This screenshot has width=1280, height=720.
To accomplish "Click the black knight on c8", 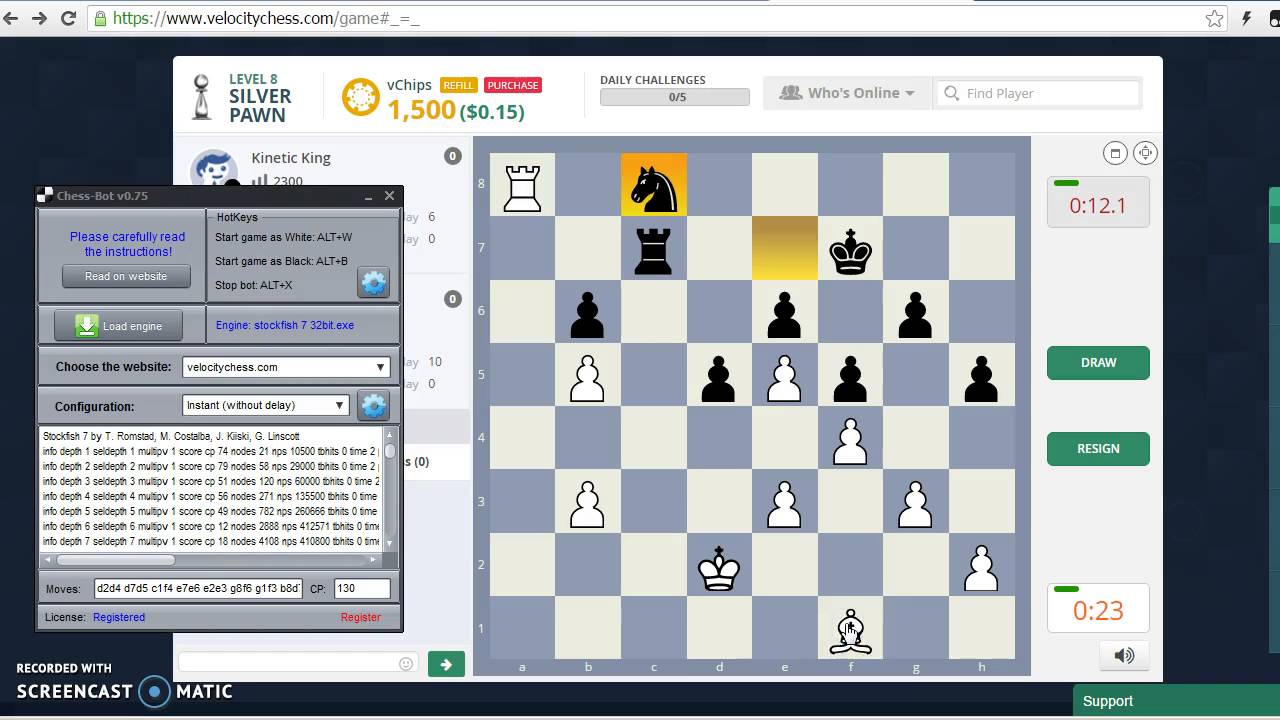I will pyautogui.click(x=654, y=189).
